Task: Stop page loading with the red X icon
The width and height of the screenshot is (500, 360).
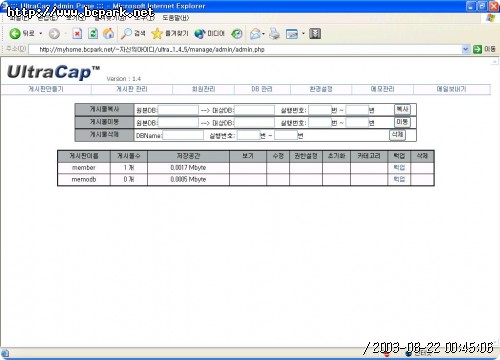Action: point(77,33)
